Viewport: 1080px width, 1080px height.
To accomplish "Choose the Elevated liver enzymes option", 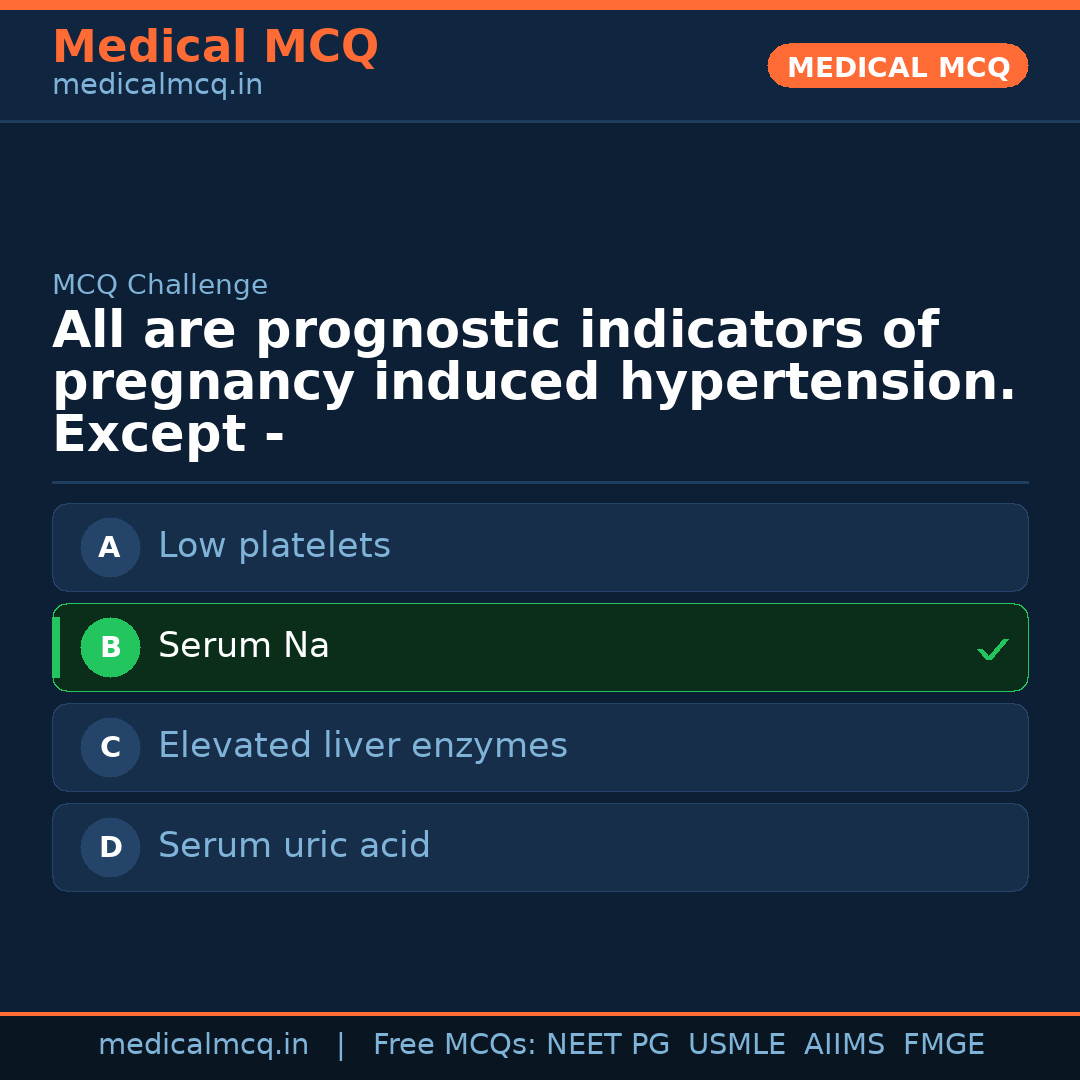I will point(362,746).
